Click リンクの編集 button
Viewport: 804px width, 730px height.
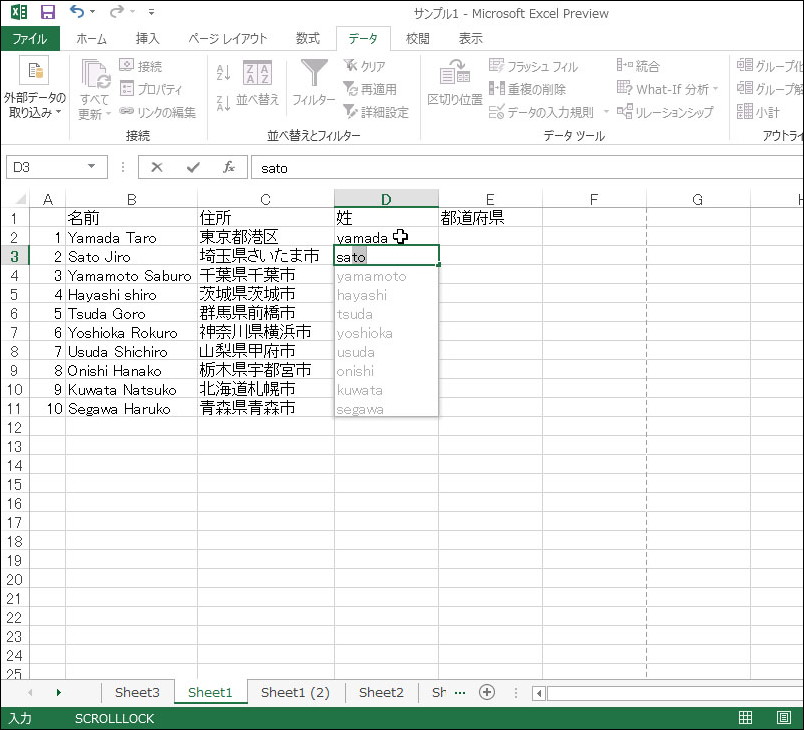point(158,112)
